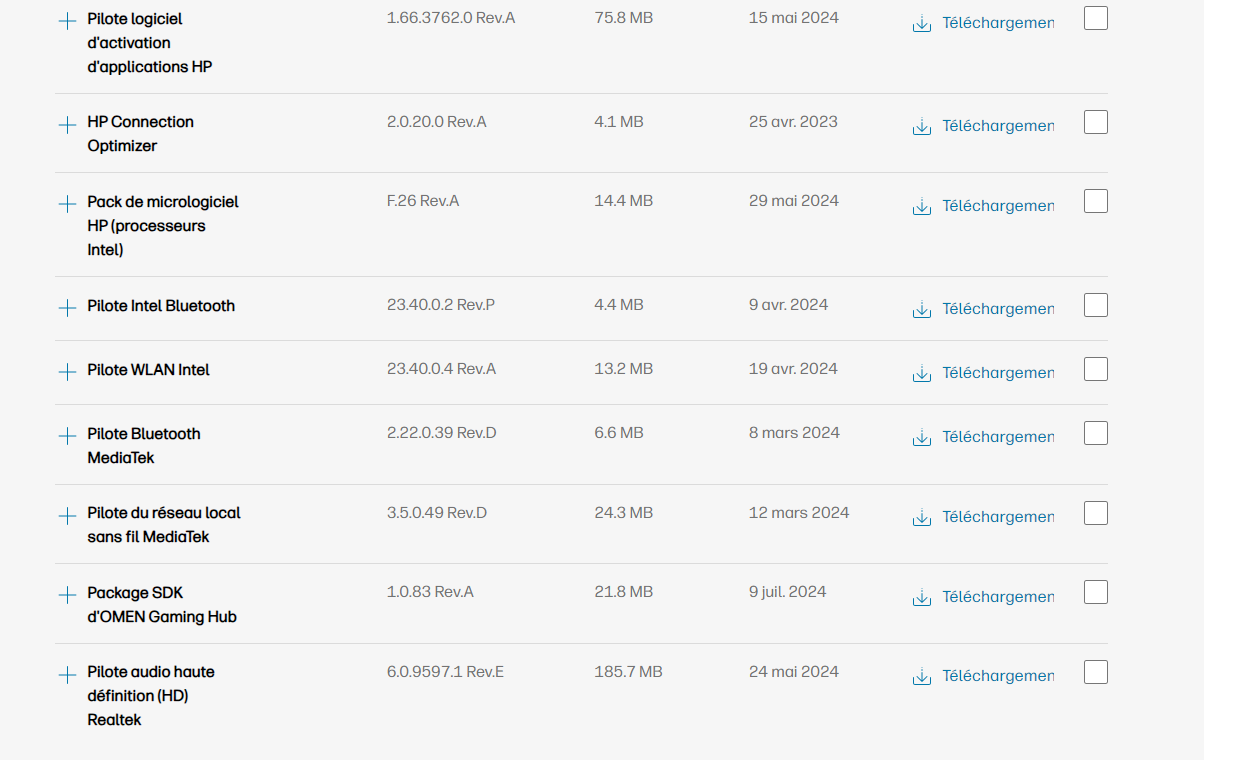Viewport: 1253px width, 760px height.
Task: Click download icon for Realtek HD audio driver
Action: point(921,677)
